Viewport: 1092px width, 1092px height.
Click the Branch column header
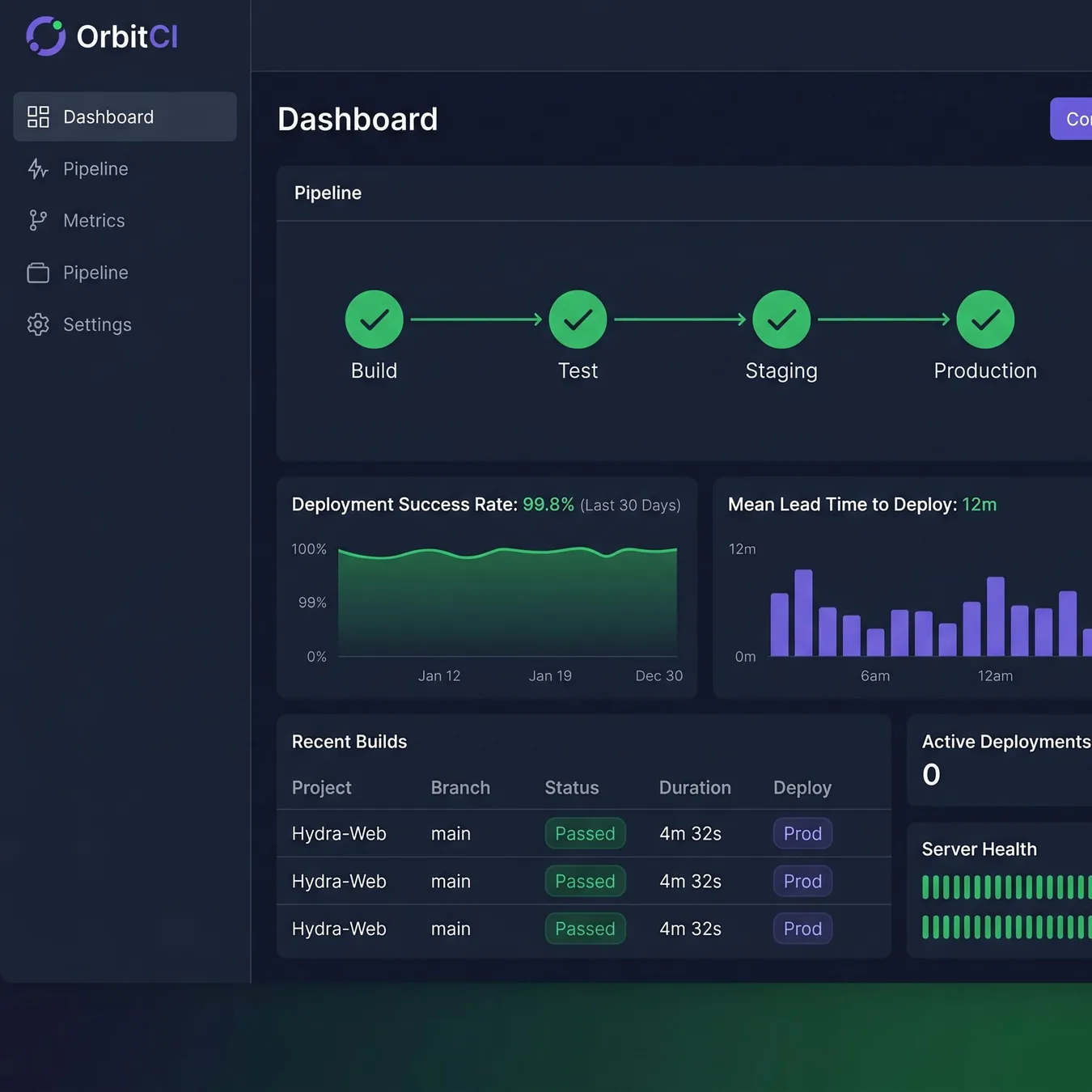pyautogui.click(x=460, y=788)
